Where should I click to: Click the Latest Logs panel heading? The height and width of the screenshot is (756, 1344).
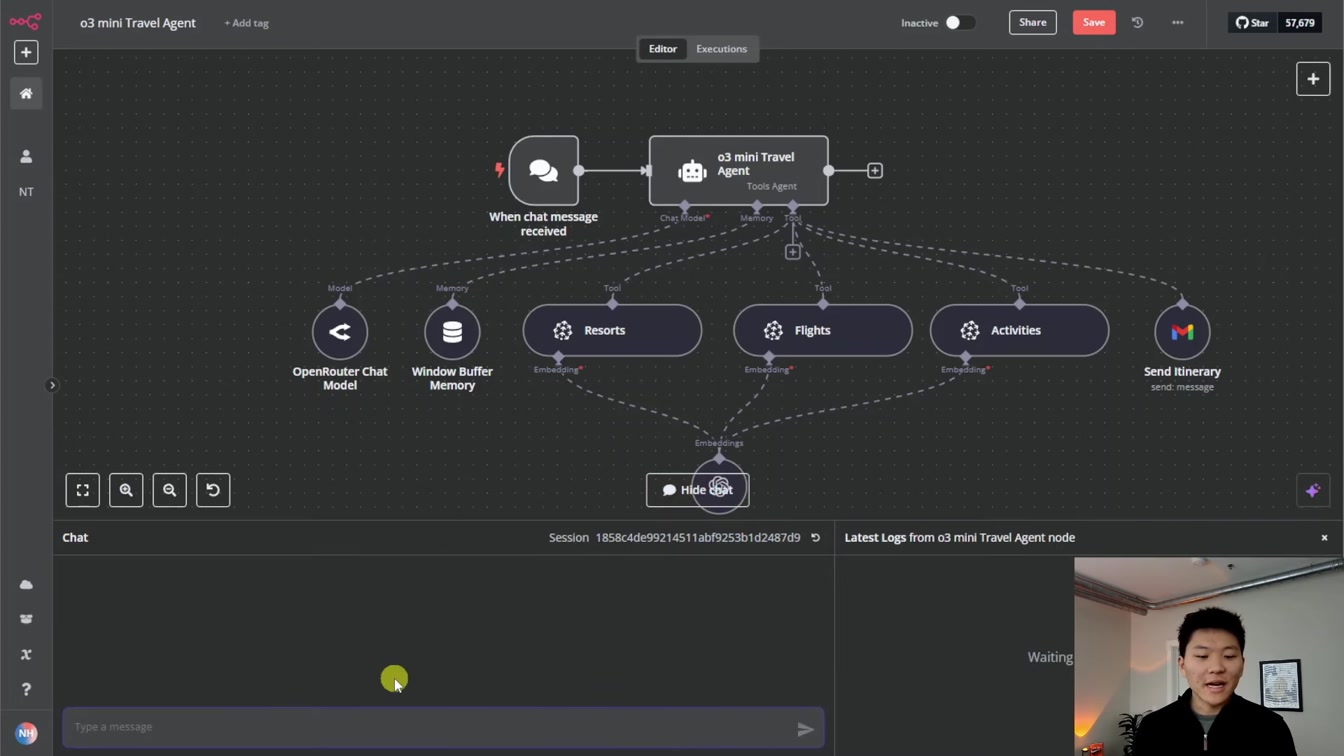point(960,538)
